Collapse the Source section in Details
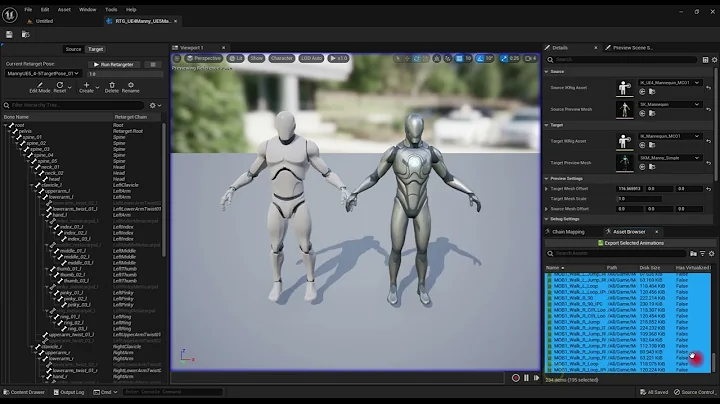This screenshot has height=404, width=720. click(x=546, y=72)
